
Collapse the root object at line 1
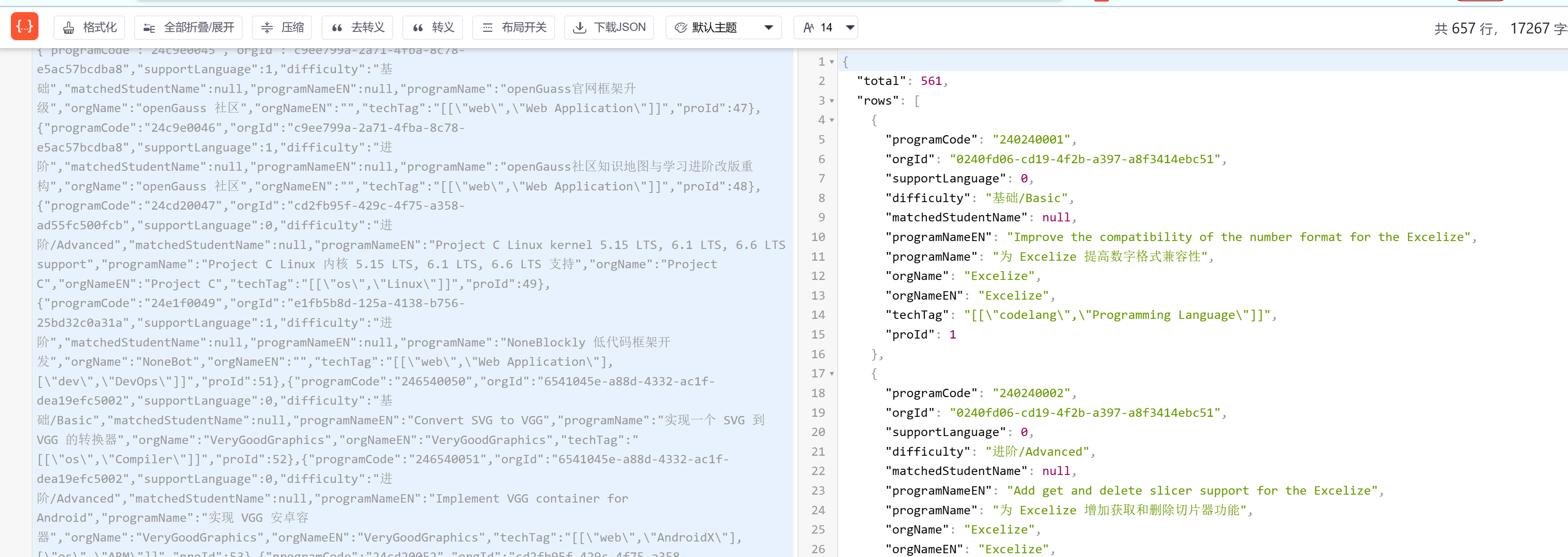click(x=831, y=62)
